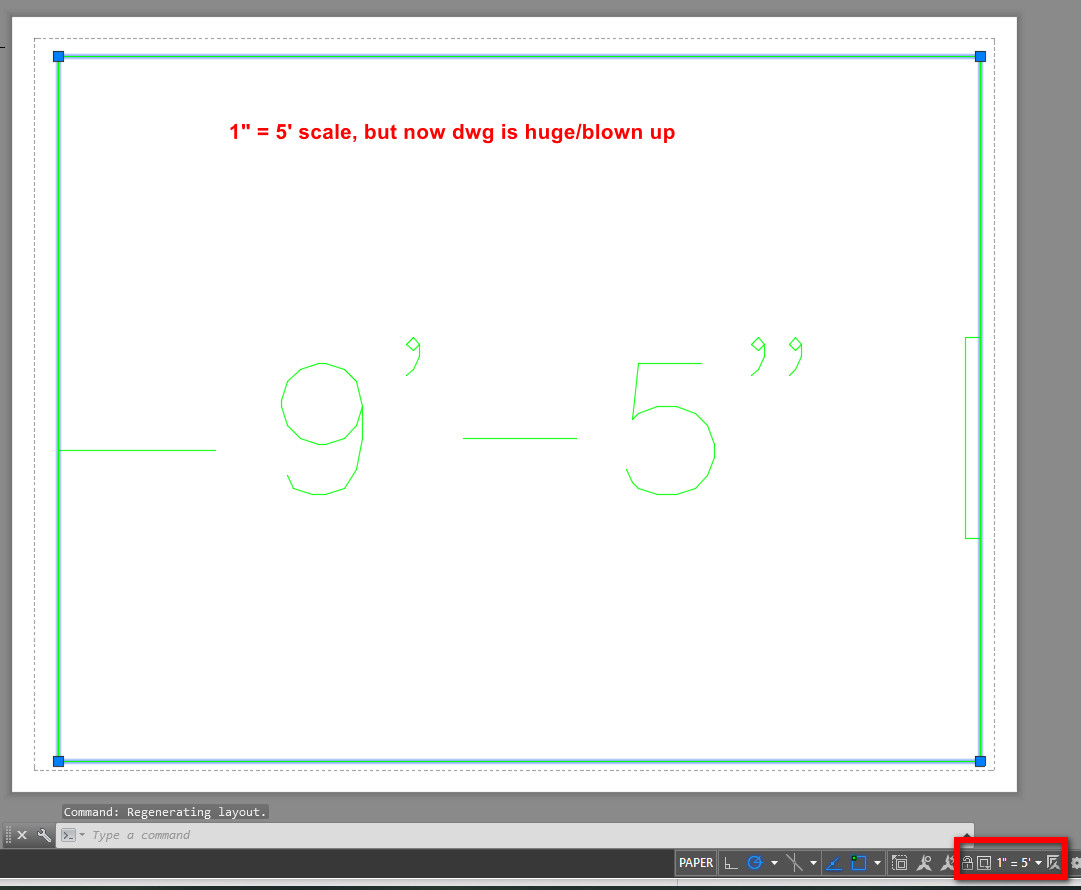The height and width of the screenshot is (890, 1081).
Task: Click the isometric drafting square icon
Action: click(834, 862)
